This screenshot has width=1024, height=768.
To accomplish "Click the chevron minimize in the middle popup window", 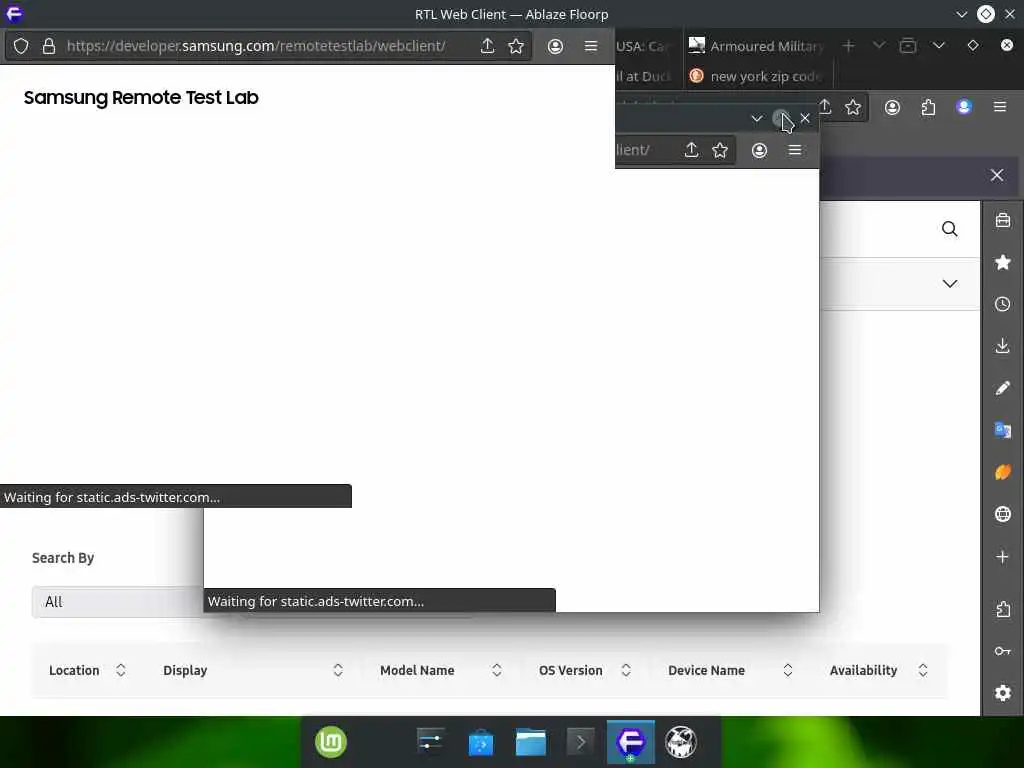I will (756, 118).
